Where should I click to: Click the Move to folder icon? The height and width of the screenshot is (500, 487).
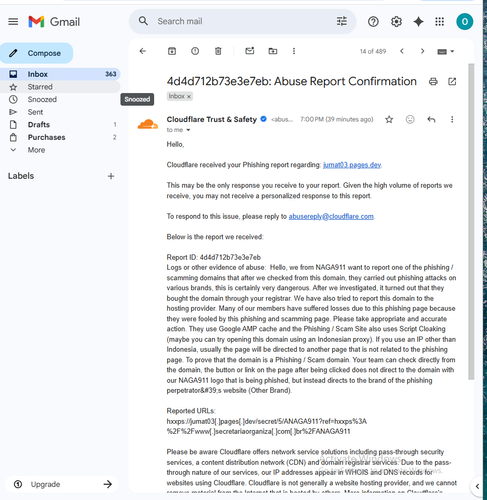[273, 51]
